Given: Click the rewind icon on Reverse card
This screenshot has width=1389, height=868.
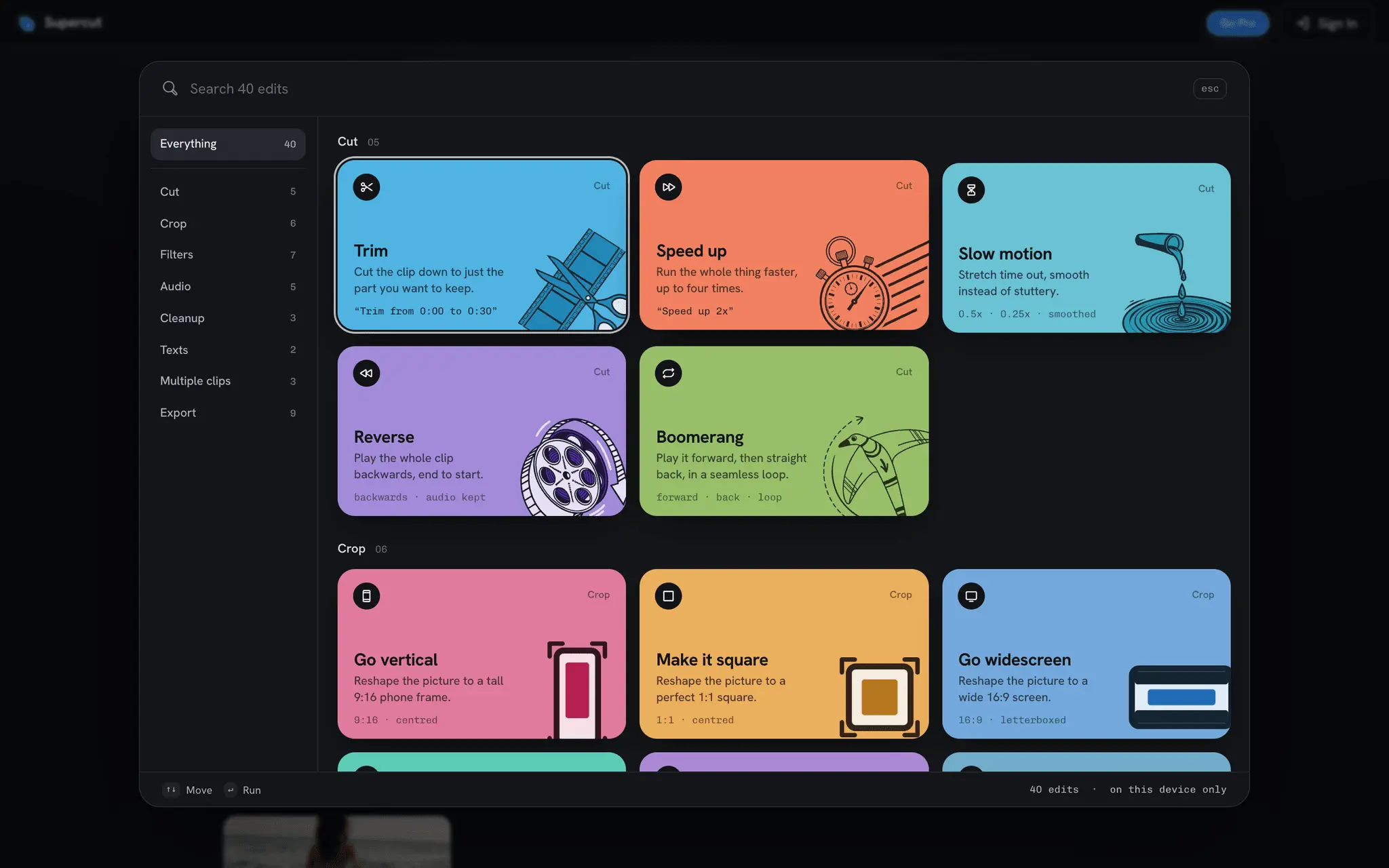Looking at the screenshot, I should coord(366,373).
